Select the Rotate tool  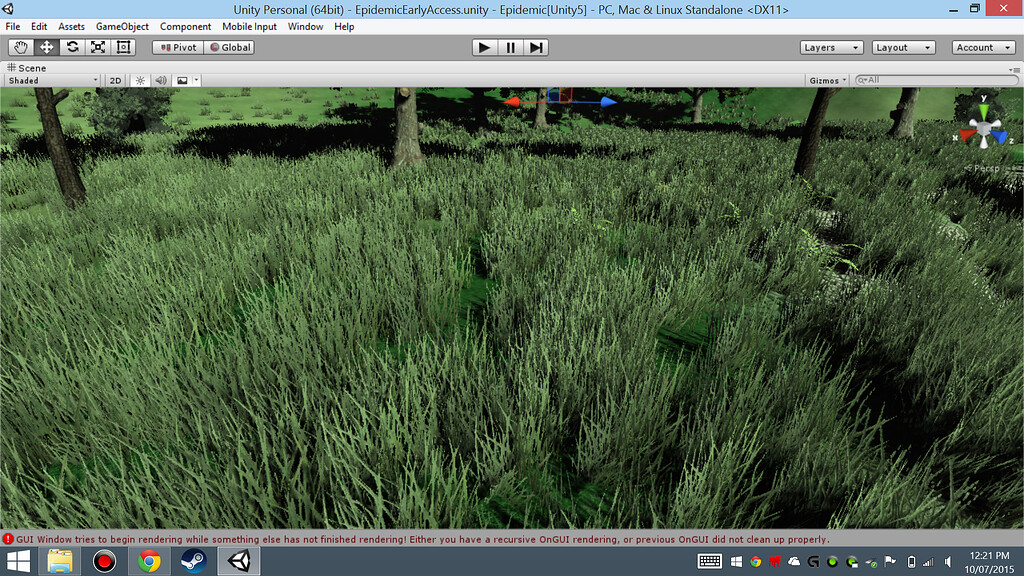(x=71, y=46)
